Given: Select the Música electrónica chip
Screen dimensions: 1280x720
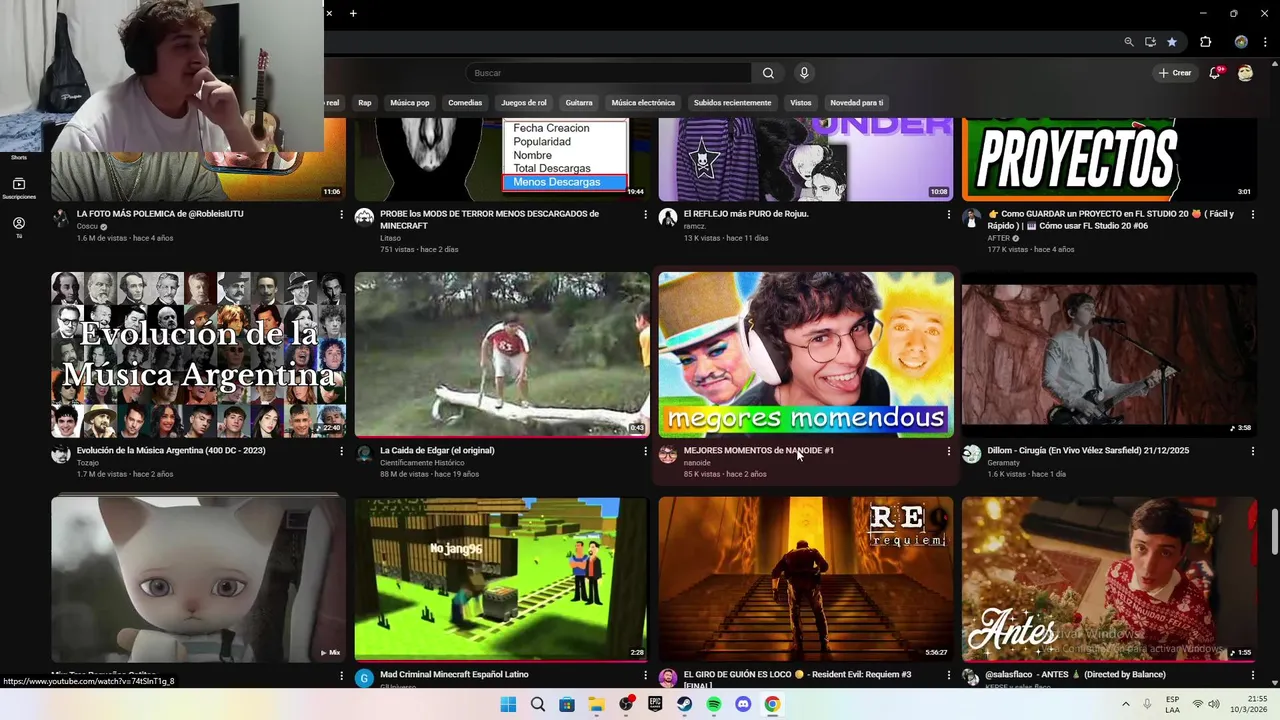Looking at the screenshot, I should tap(643, 103).
